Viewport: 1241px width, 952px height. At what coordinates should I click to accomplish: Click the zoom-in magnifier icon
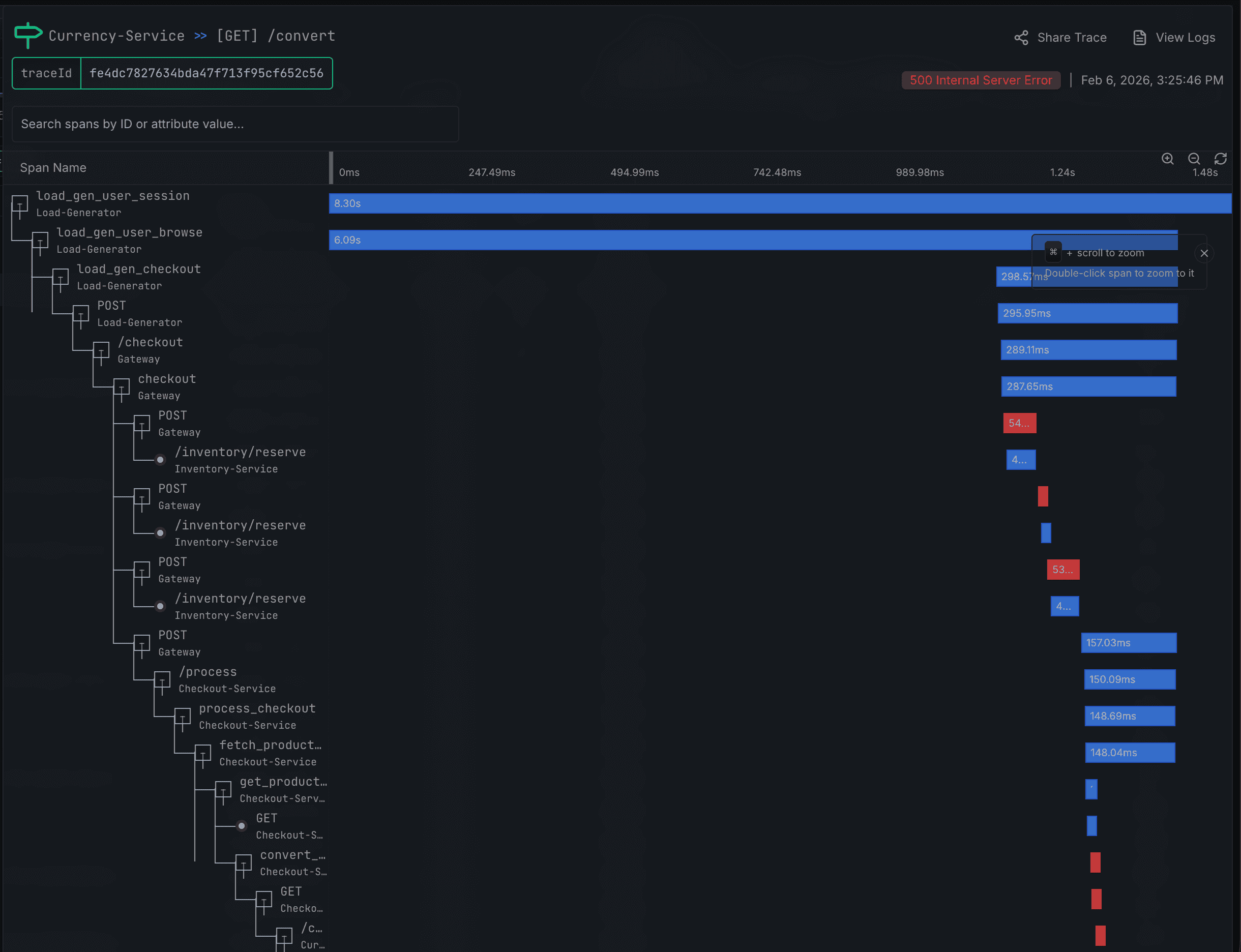point(1167,159)
